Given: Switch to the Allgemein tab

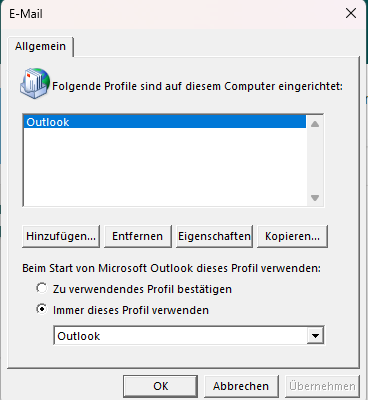Looking at the screenshot, I should pos(40,46).
